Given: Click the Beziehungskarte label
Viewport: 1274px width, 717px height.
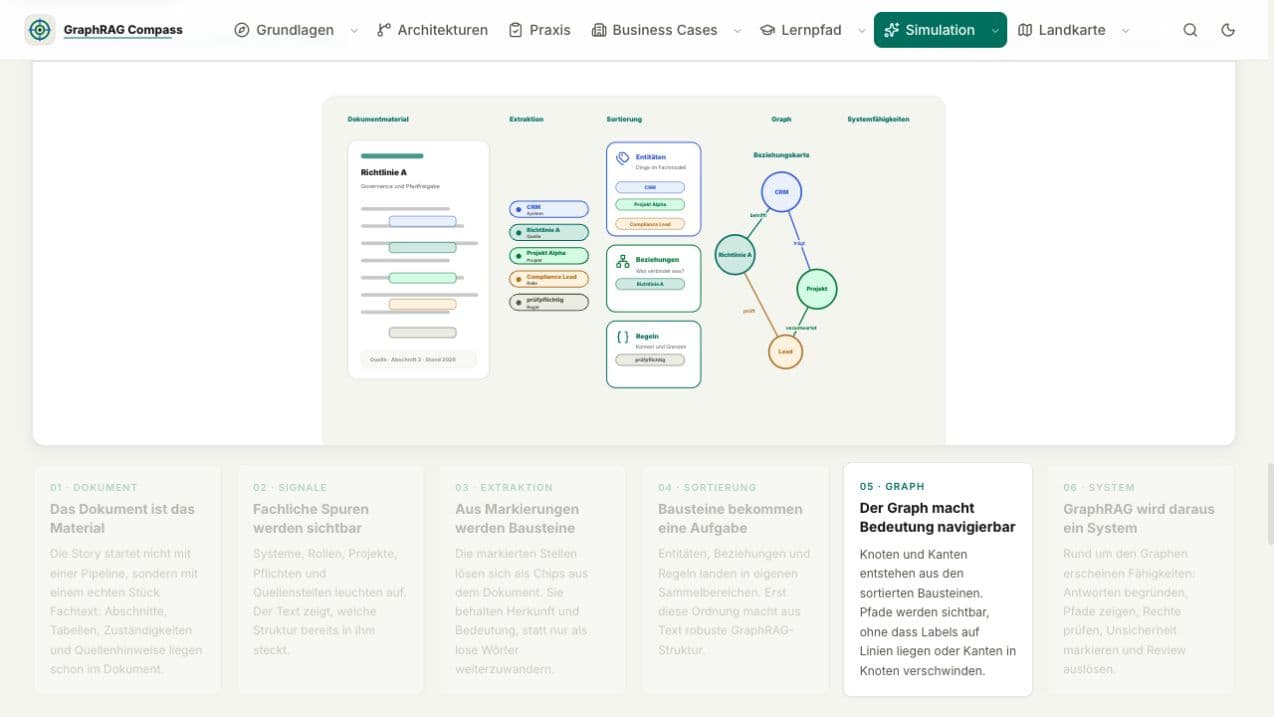Looking at the screenshot, I should coord(781,155).
